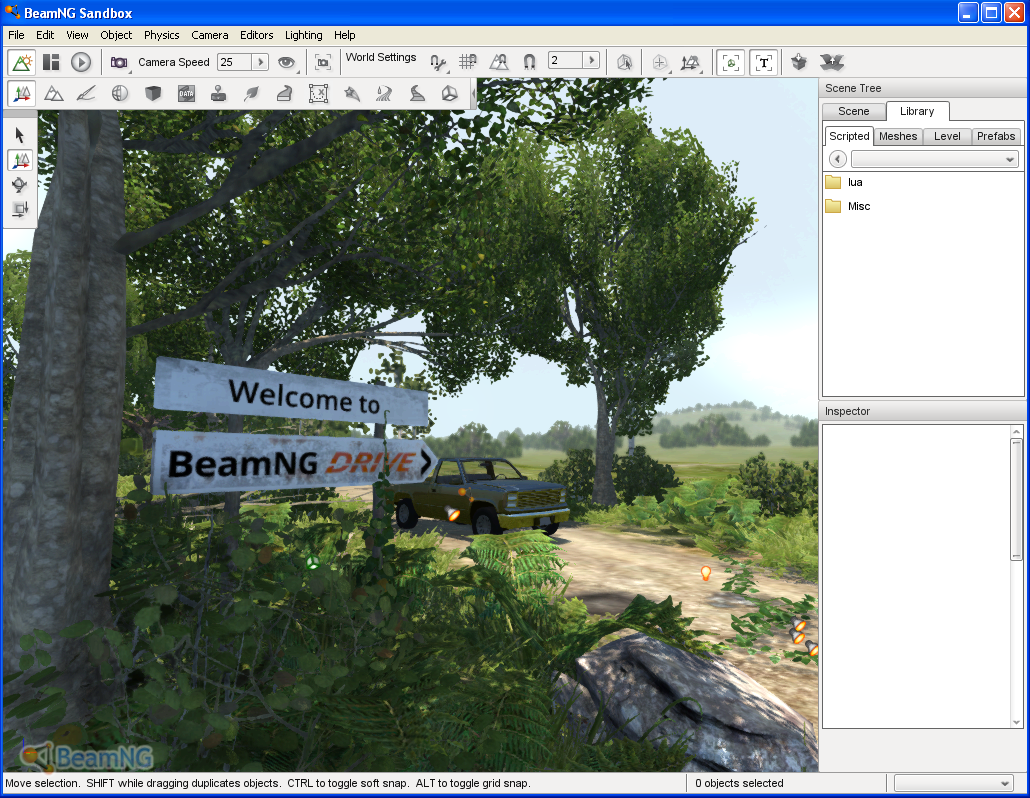The width and height of the screenshot is (1030, 798).
Task: Select the rotate selection tool
Action: tap(20, 185)
